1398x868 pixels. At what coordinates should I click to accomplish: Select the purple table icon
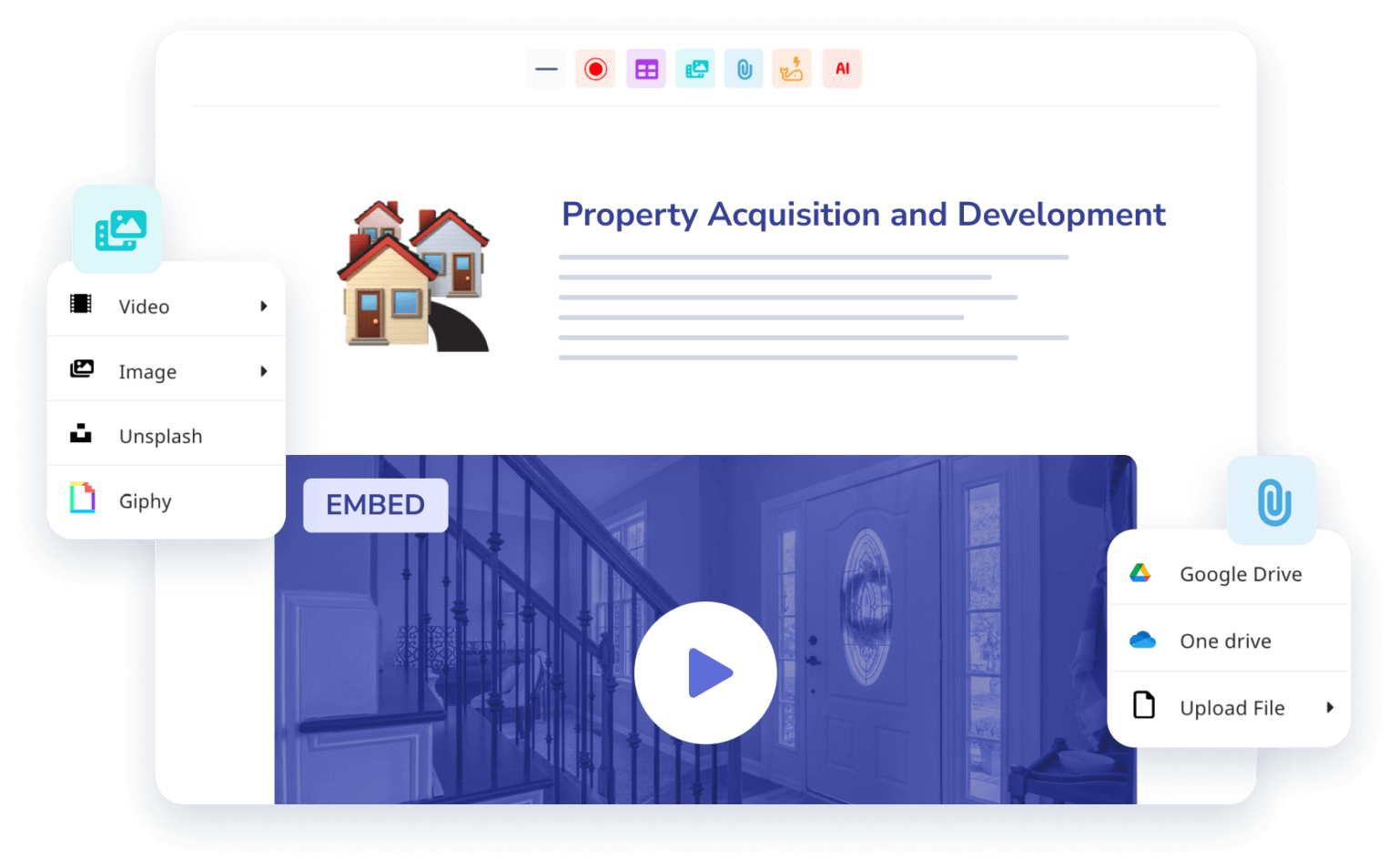646,69
